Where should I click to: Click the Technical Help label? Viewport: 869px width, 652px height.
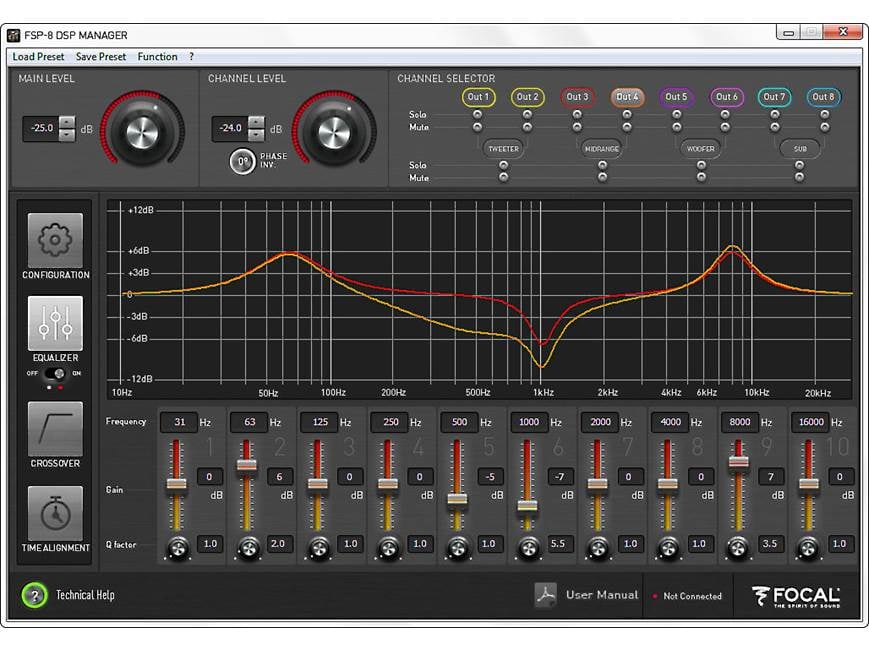click(85, 595)
